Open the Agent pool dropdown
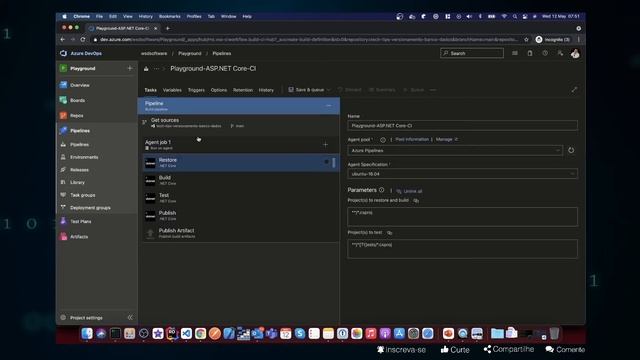This screenshot has height=360, width=640. pyautogui.click(x=455, y=151)
